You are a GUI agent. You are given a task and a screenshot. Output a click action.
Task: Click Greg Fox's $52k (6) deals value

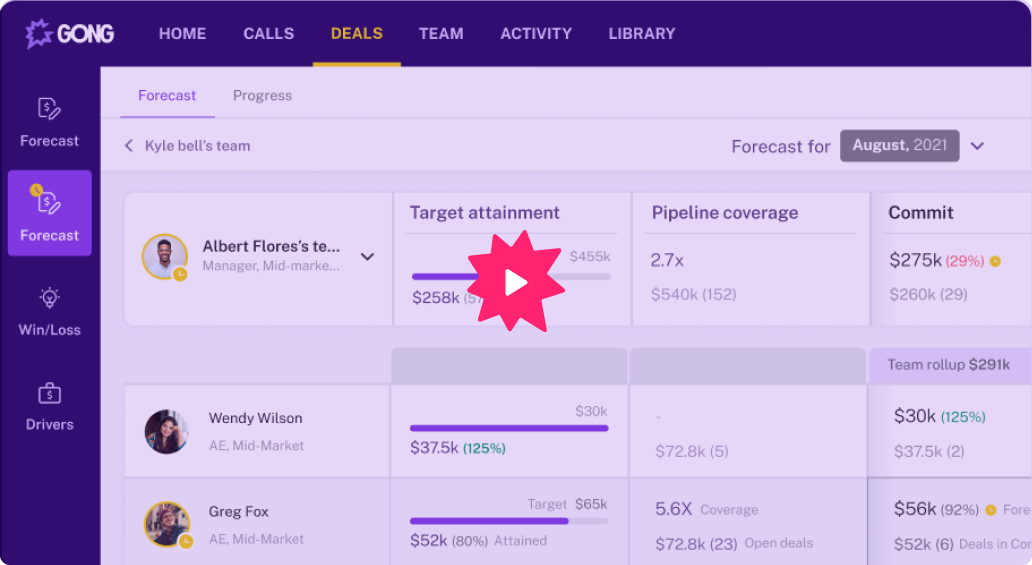pyautogui.click(x=923, y=544)
